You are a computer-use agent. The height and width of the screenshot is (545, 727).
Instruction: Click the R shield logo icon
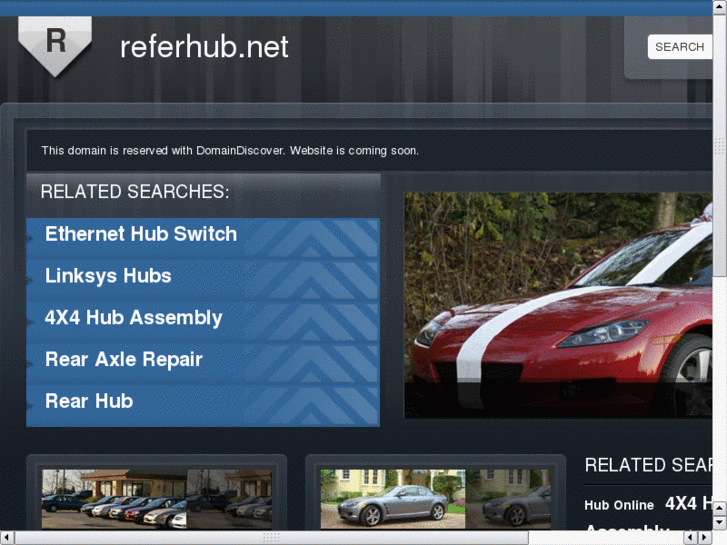55,46
